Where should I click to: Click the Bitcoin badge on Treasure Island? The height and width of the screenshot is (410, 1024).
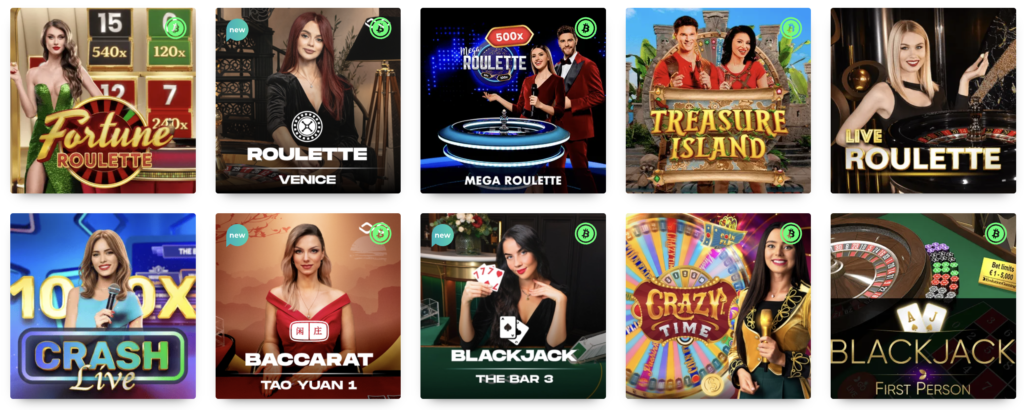point(791,28)
